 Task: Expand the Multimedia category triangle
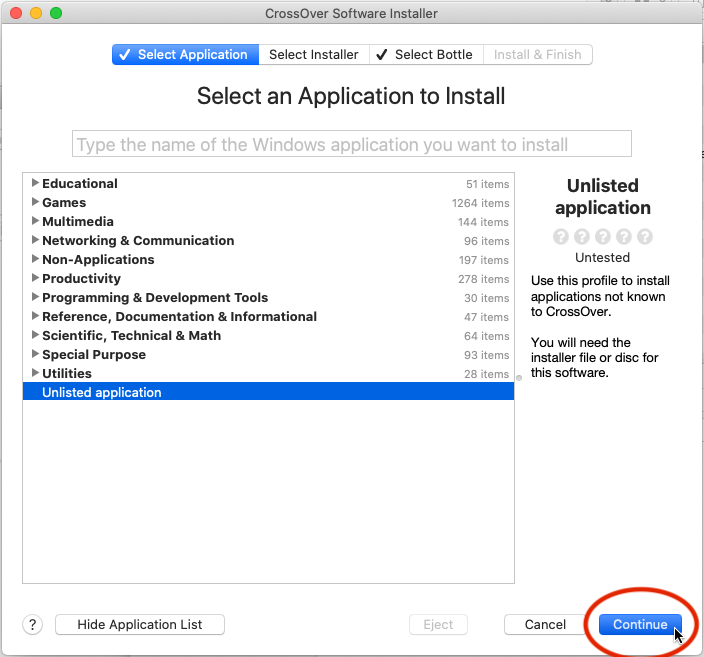(35, 220)
